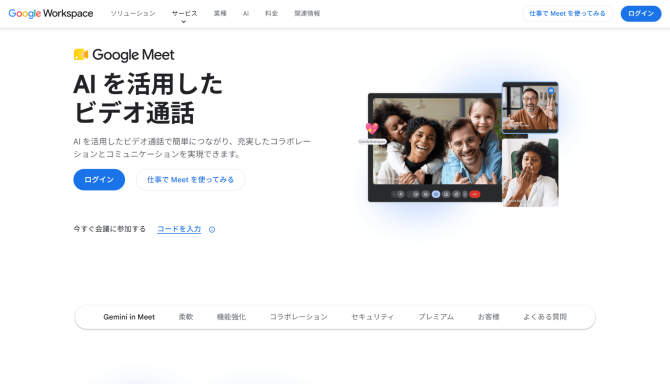Expand the サービス dropdown chevron
670x384 pixels.
(x=184, y=22)
